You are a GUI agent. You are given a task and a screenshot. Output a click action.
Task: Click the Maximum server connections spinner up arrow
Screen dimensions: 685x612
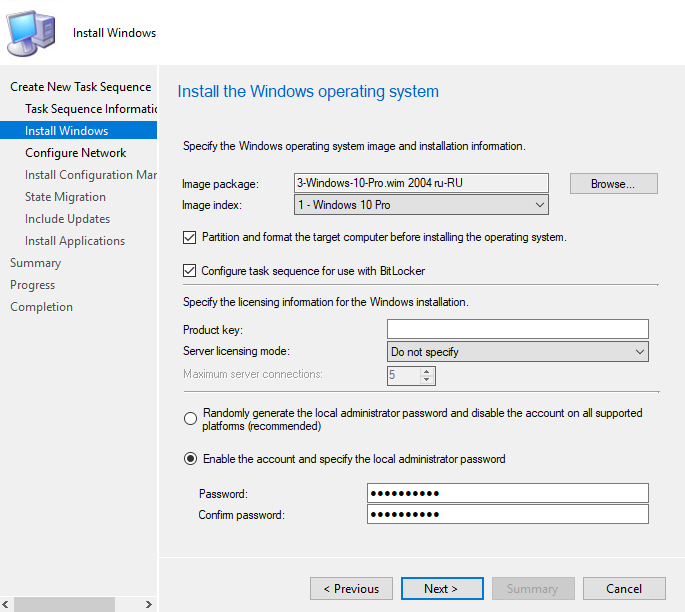(427, 372)
